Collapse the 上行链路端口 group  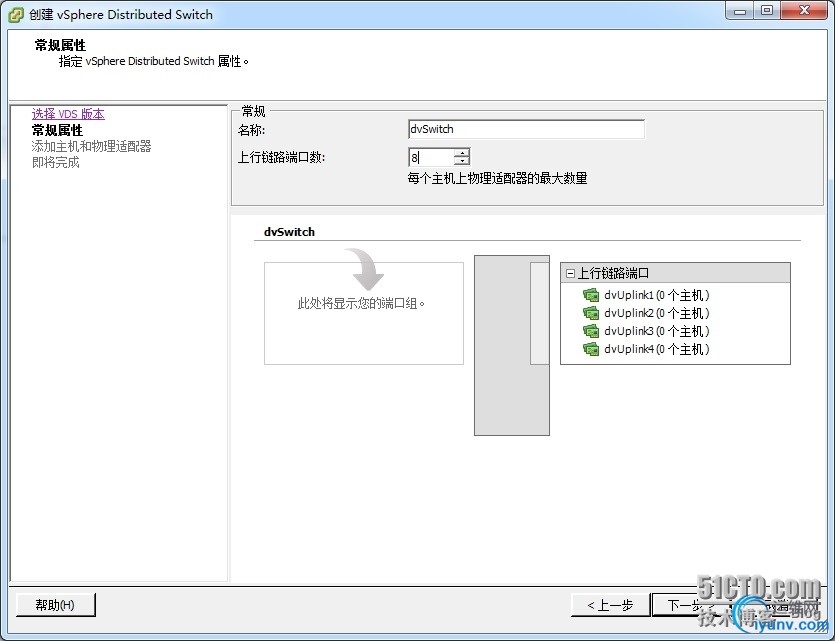pos(570,274)
